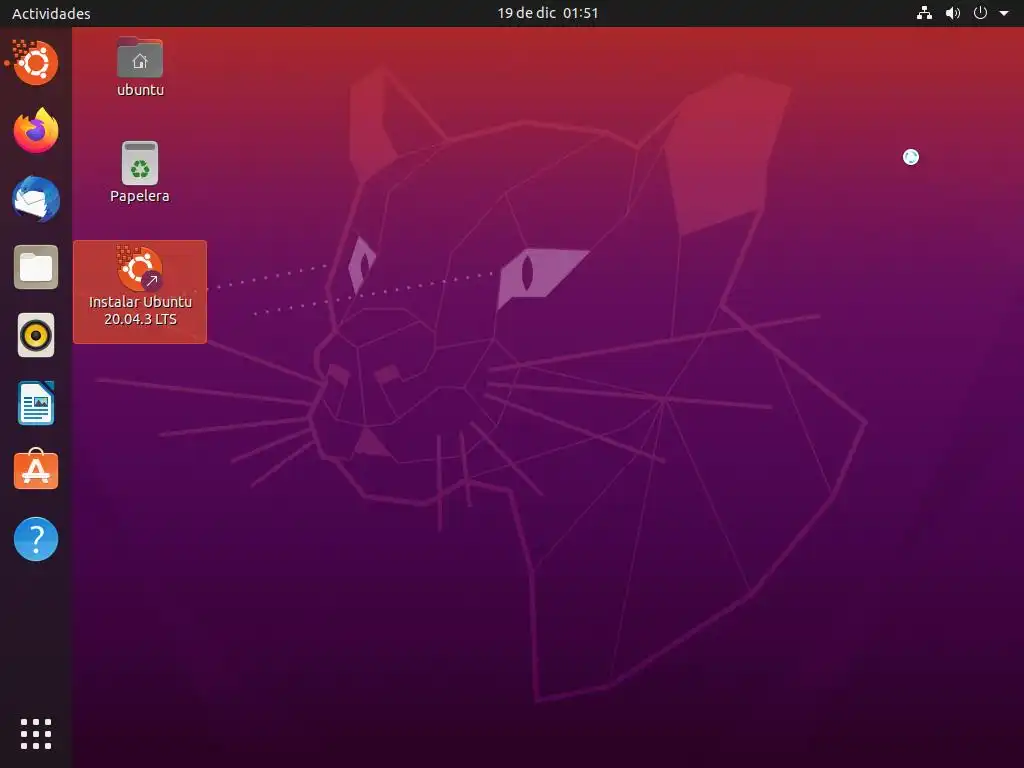Open Ubuntu Software store

(36, 470)
